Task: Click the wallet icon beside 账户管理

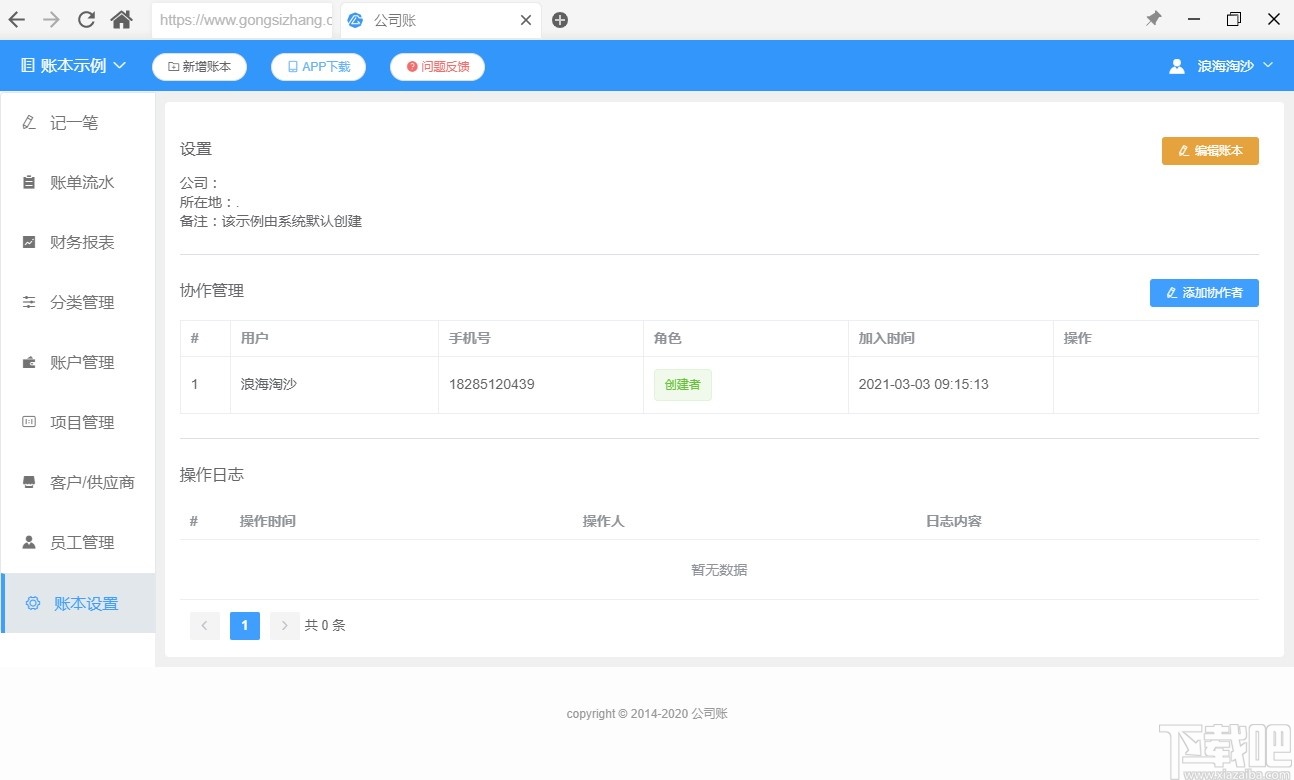Action: (29, 363)
